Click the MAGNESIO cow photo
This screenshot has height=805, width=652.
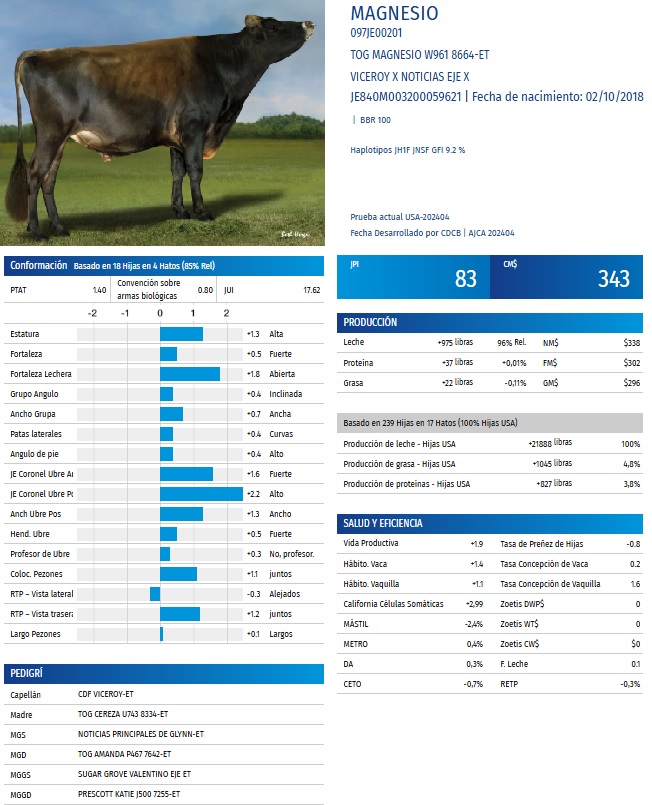pos(163,122)
